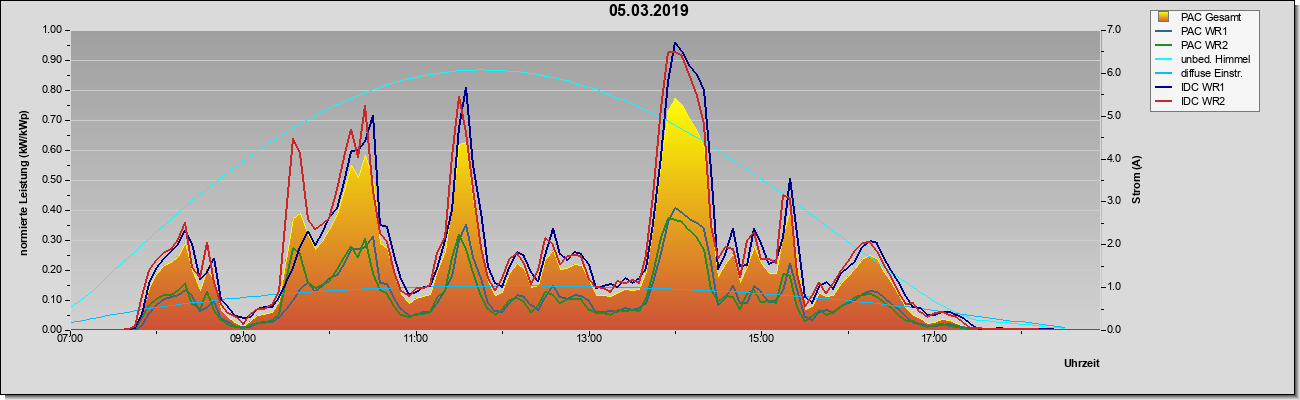Click the Uhrzeit axis title
This screenshot has height=400, width=1300.
click(x=1081, y=364)
